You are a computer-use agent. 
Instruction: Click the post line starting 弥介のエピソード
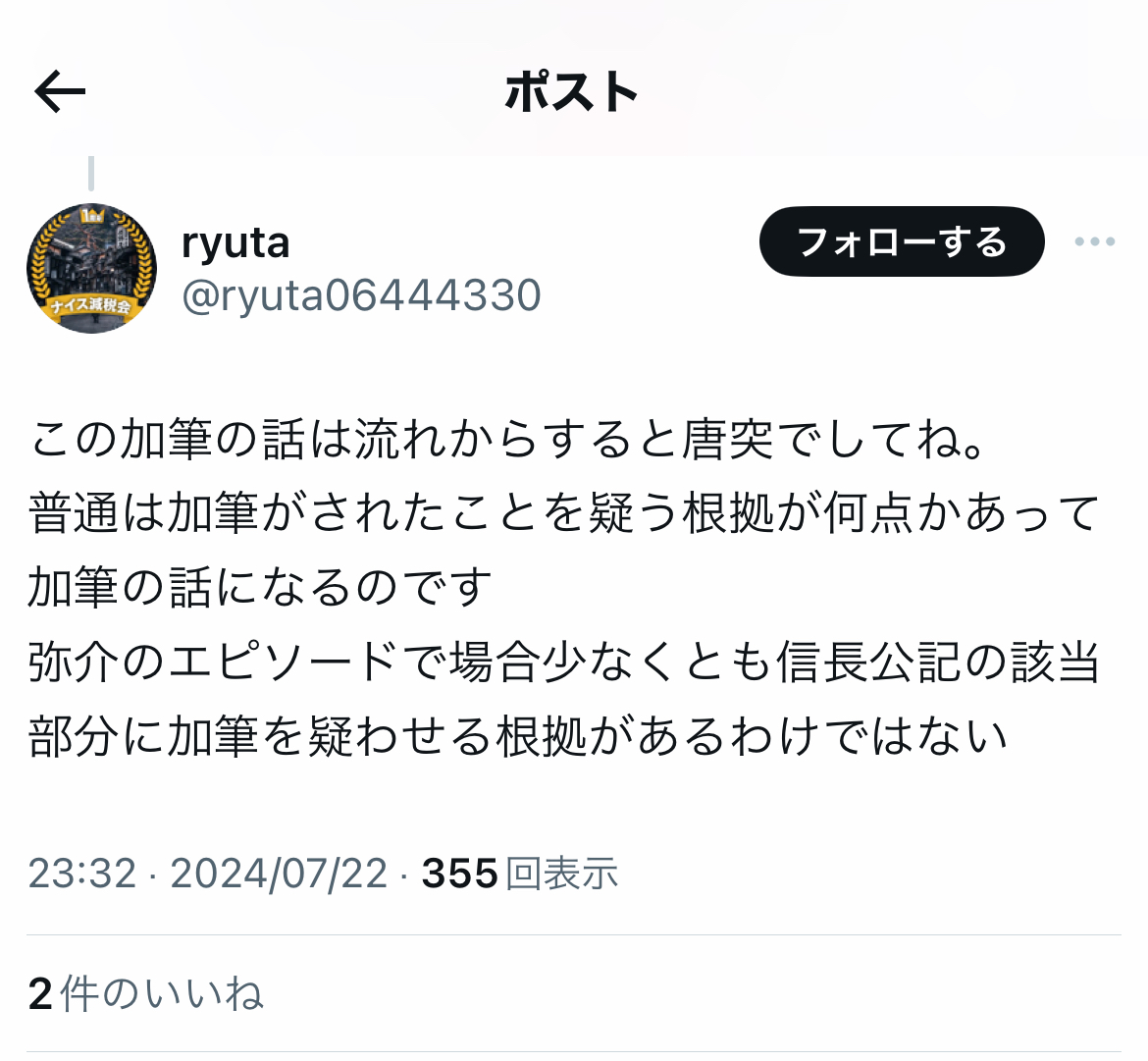[x=564, y=663]
